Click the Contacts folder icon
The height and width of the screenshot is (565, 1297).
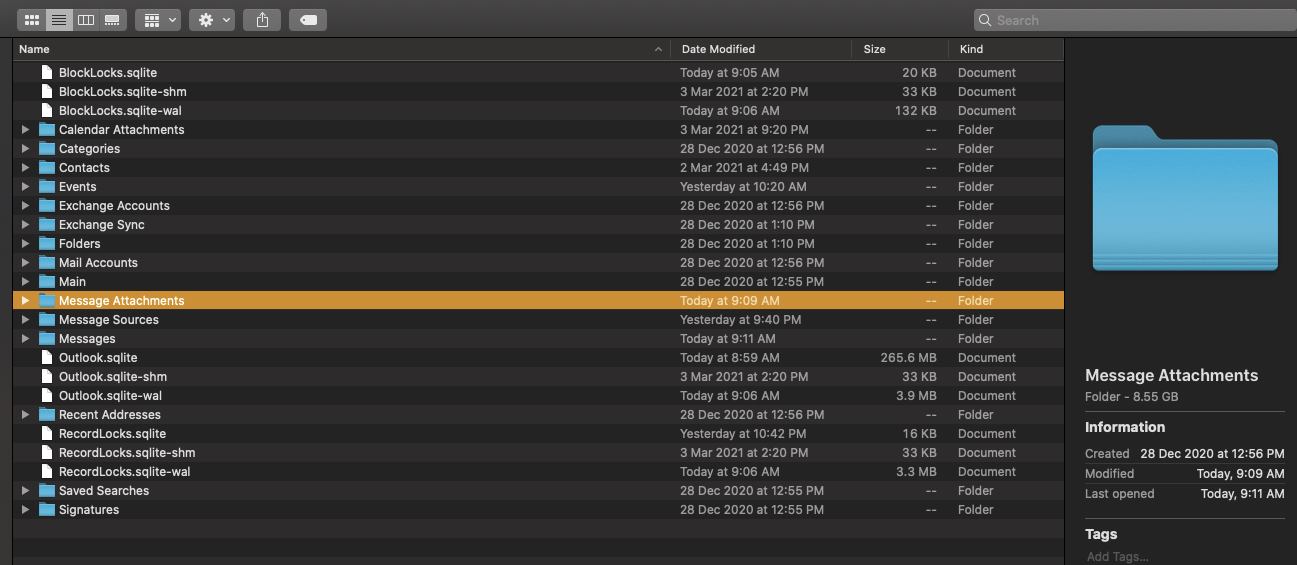pyautogui.click(x=46, y=168)
